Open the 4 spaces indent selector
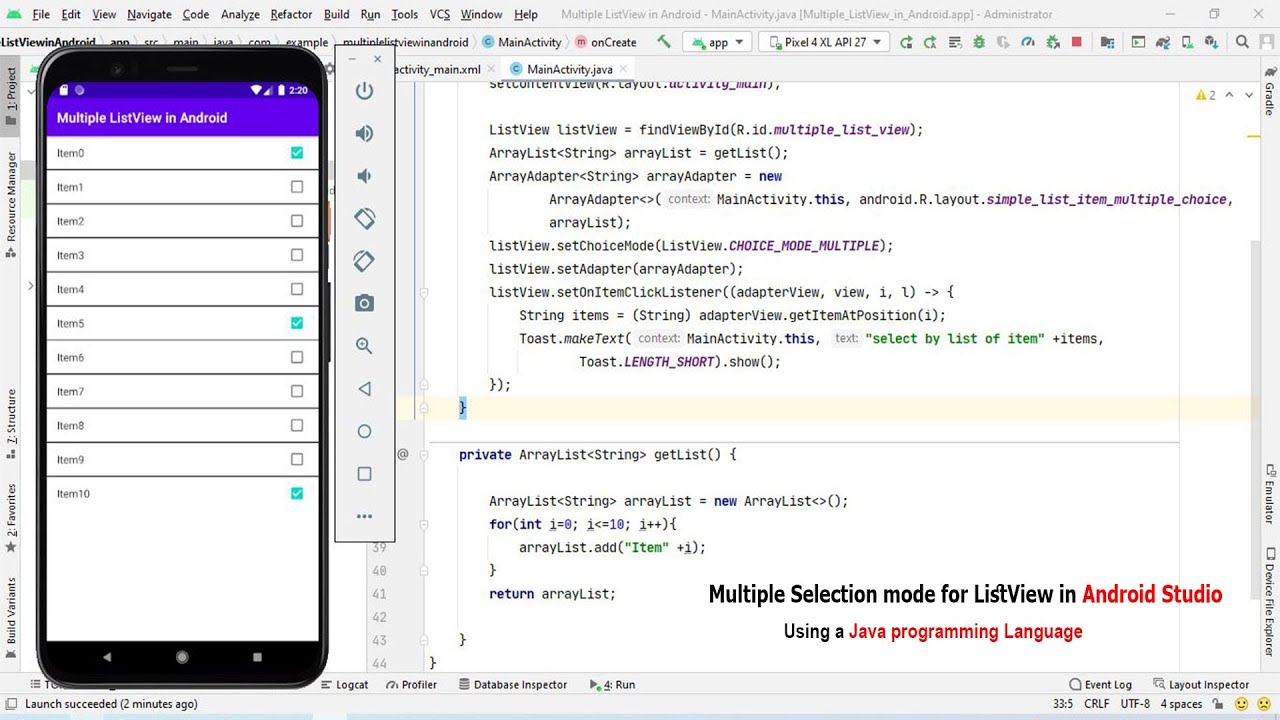Screen dimensions: 1280x720 point(1181,704)
